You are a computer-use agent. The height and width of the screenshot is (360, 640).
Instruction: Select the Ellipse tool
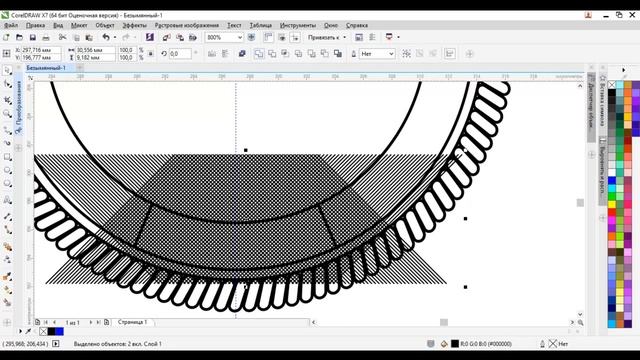pyautogui.click(x=7, y=170)
